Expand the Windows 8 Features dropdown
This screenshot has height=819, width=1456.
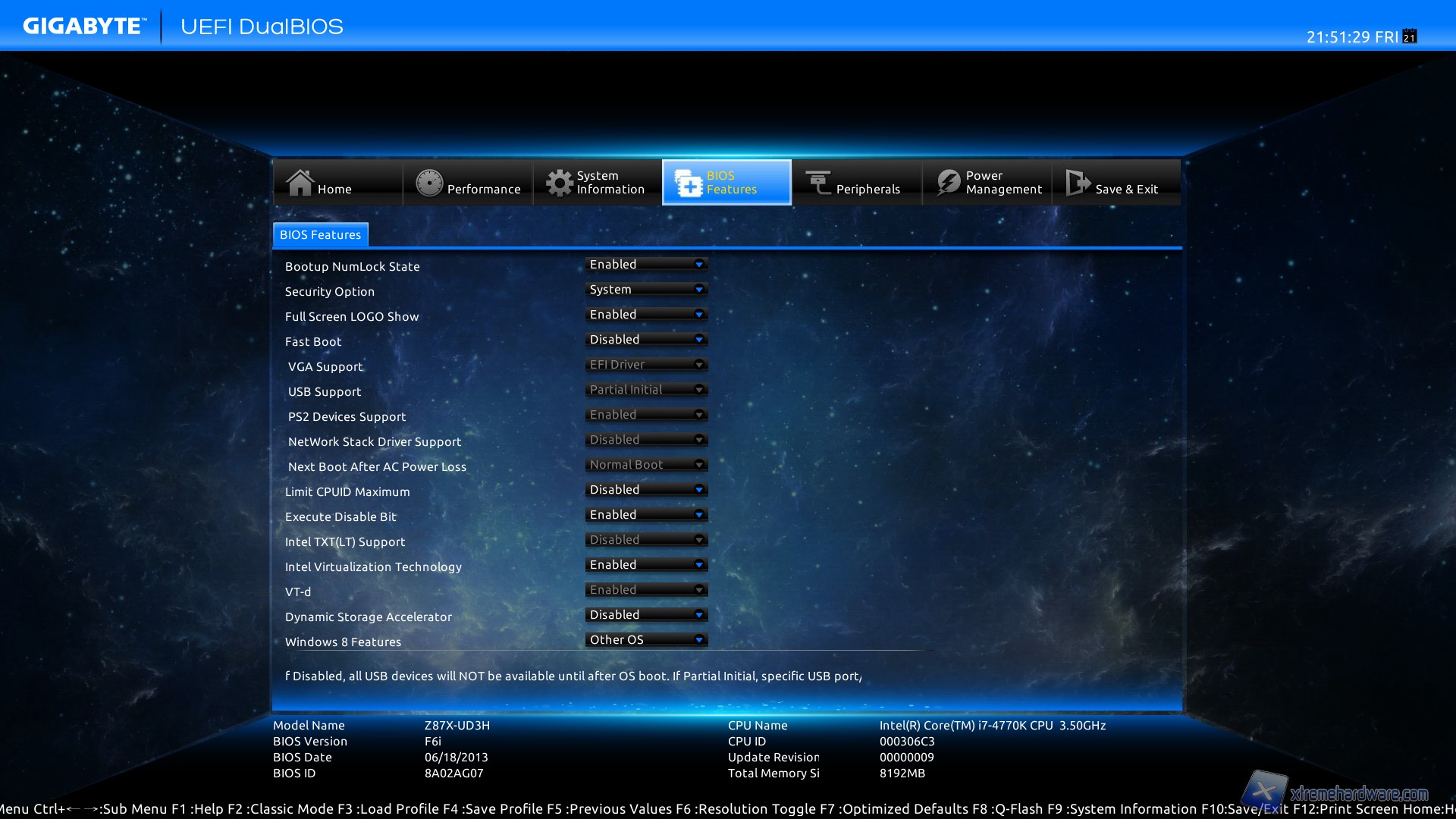point(647,640)
